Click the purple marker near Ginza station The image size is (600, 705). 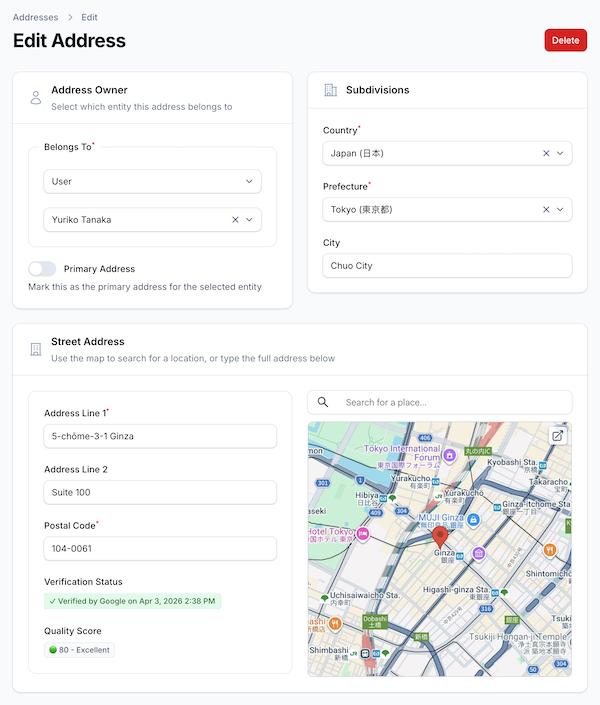click(x=479, y=553)
